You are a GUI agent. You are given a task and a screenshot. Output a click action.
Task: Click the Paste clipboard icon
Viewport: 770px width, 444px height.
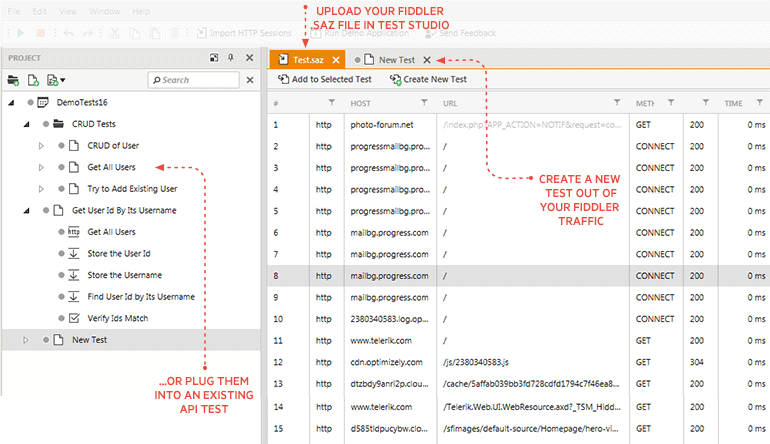[155, 33]
